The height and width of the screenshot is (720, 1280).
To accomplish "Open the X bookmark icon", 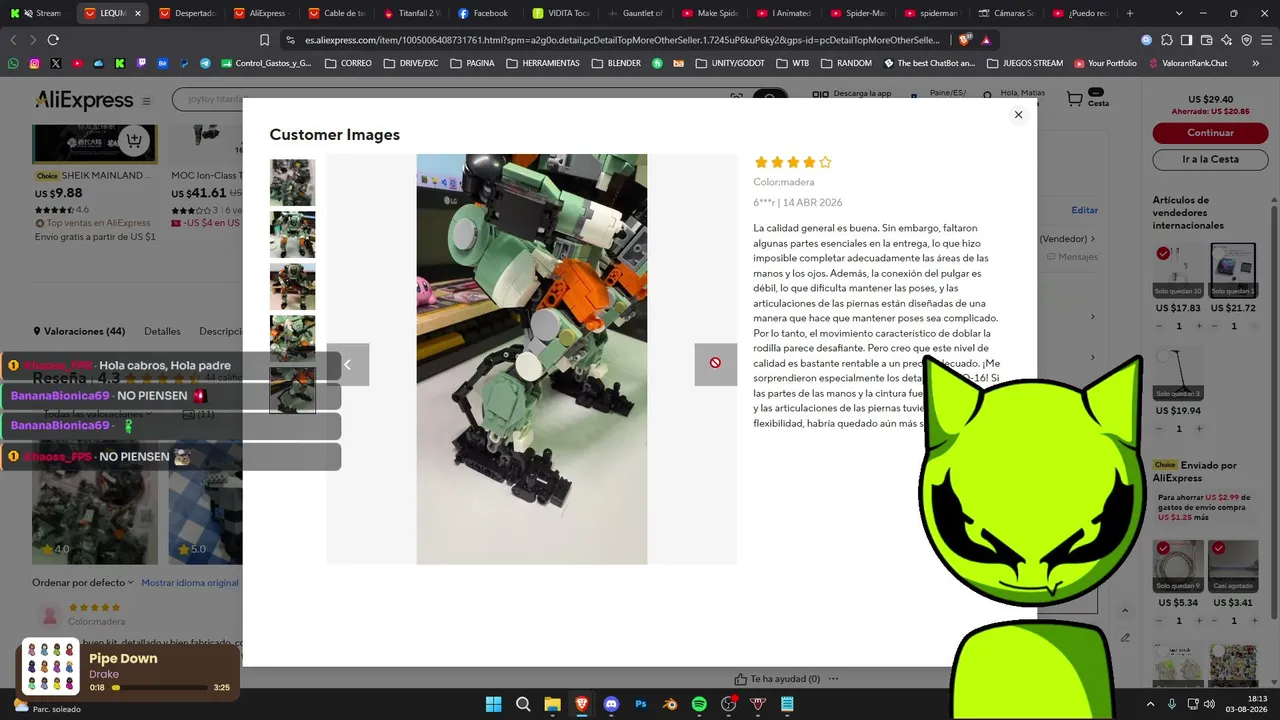I will point(56,63).
